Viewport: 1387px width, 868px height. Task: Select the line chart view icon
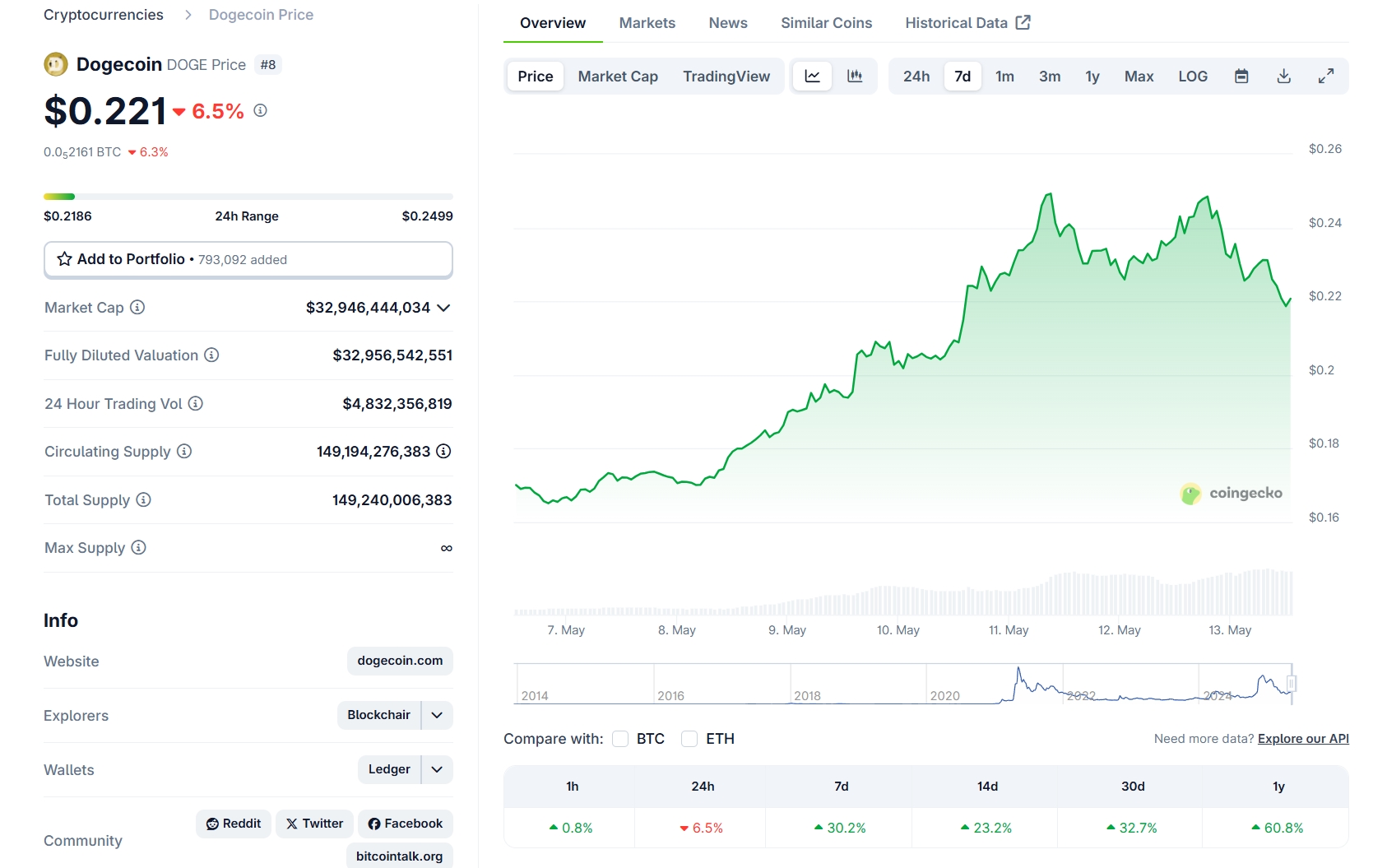(x=813, y=76)
